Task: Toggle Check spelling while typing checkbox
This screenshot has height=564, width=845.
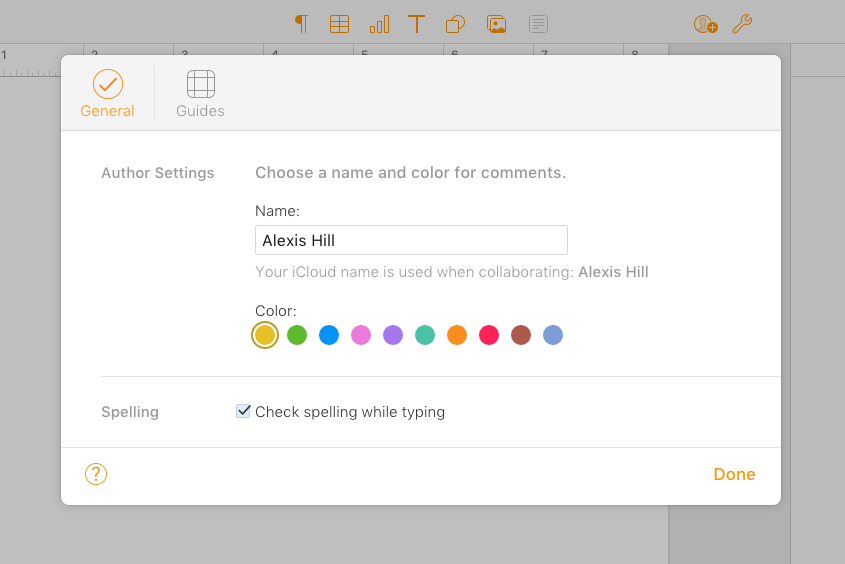Action: coord(243,411)
